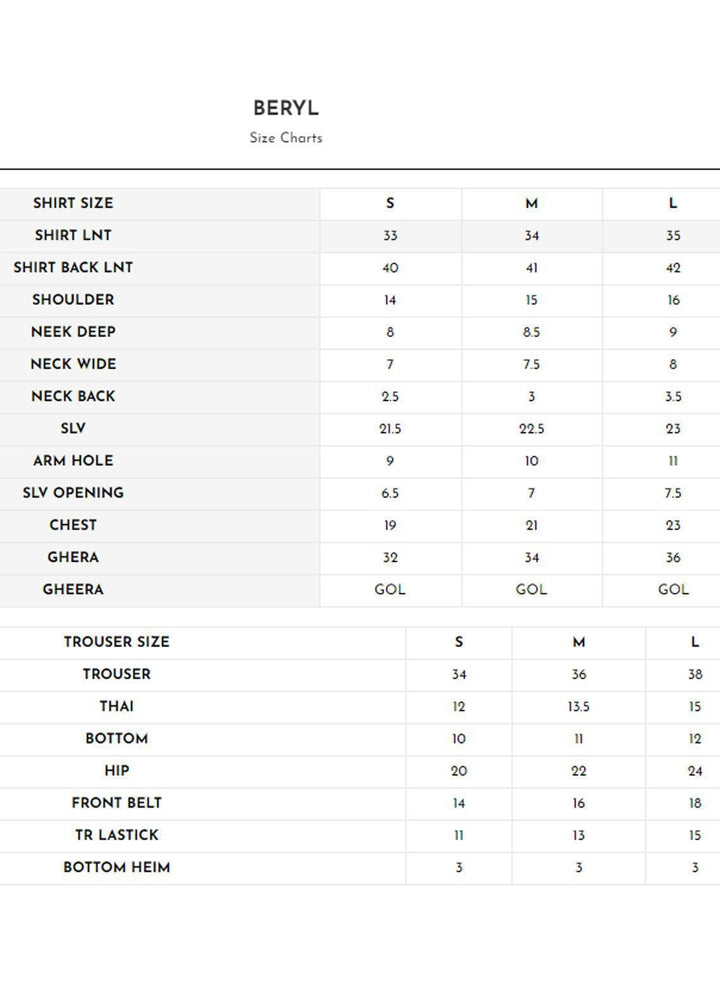720x1002 pixels.
Task: Click the CHEST row label
Action: [x=73, y=524]
